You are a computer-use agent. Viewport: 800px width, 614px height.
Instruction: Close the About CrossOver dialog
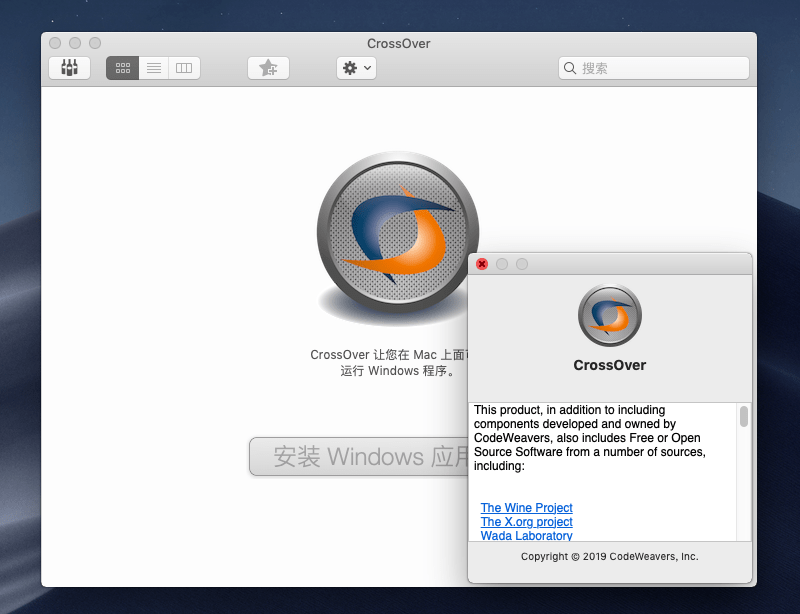click(x=482, y=264)
